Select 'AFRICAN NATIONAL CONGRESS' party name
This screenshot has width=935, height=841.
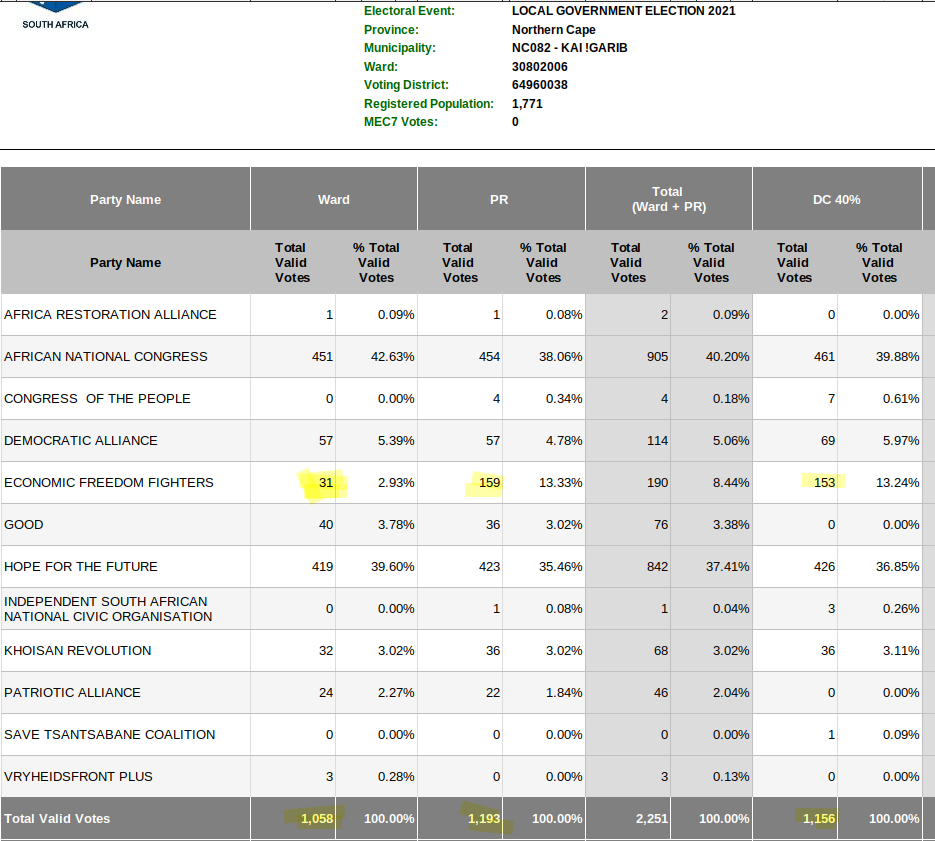[106, 356]
